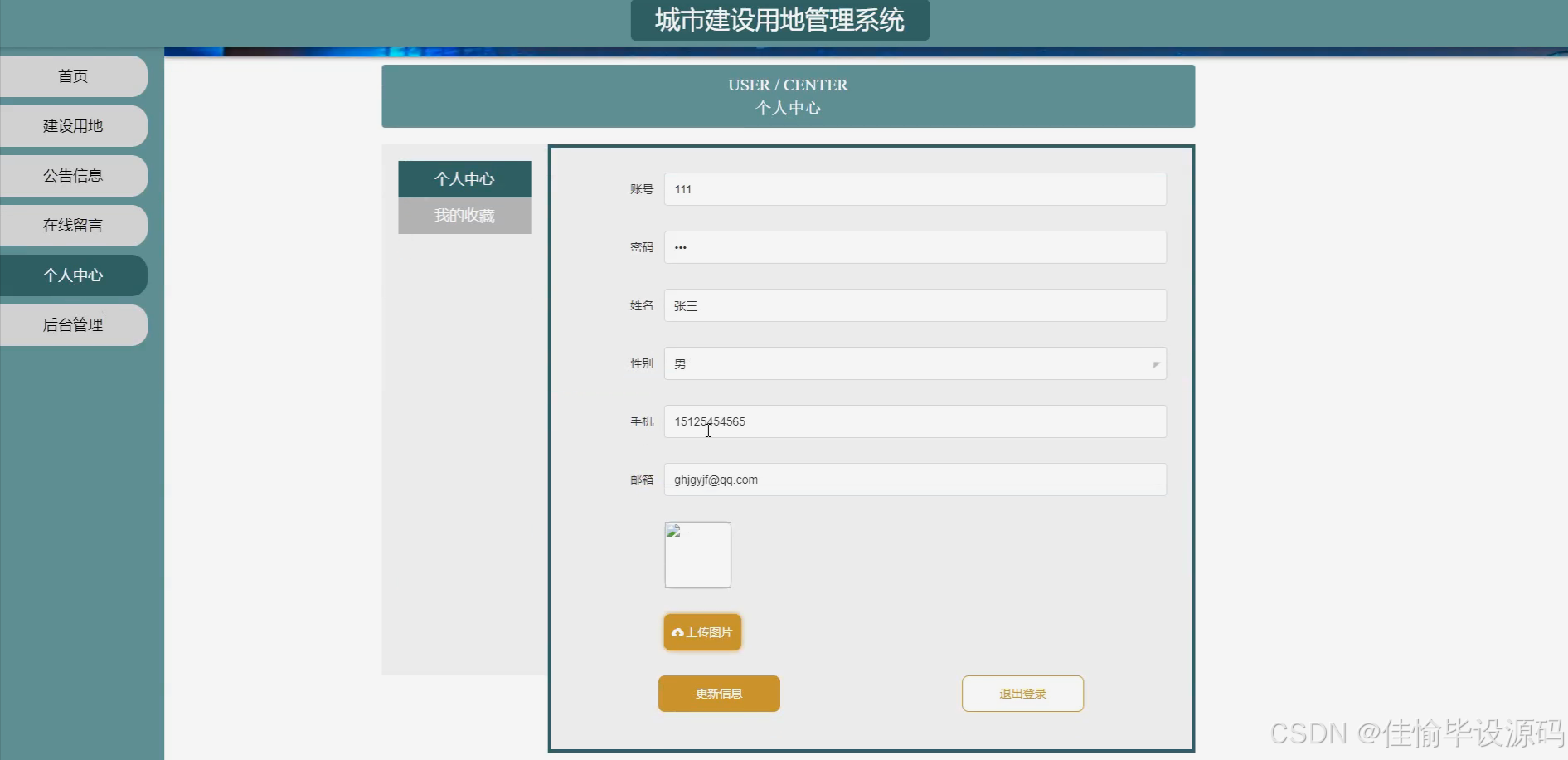Select the 个人中心 tab in the inner panel
1568x760 pixels.
[464, 179]
